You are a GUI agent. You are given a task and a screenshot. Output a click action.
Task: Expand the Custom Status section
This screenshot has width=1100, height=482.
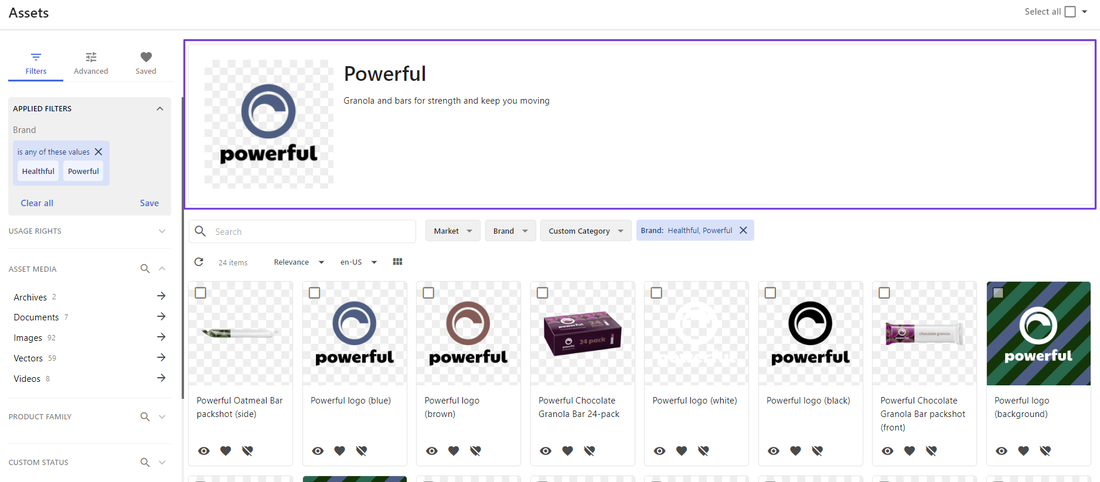click(162, 462)
